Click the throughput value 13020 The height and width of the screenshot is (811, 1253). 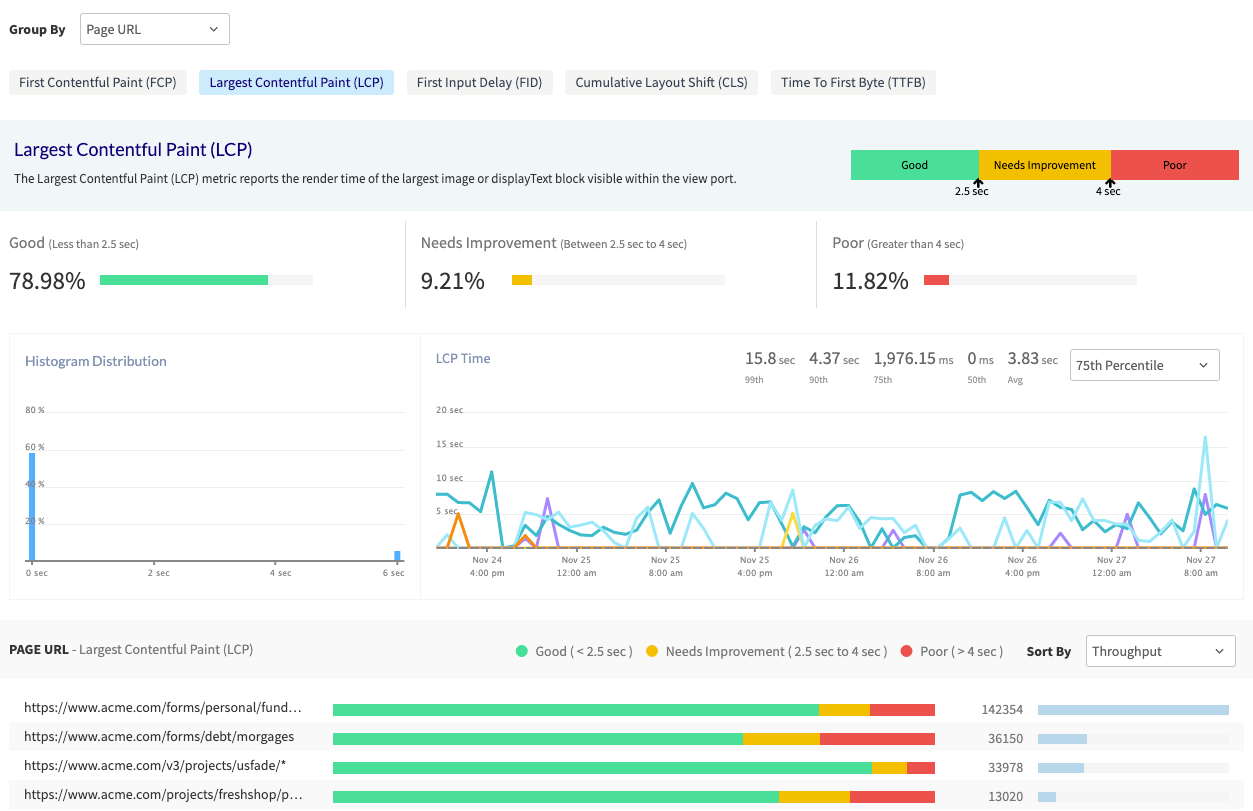click(x=1005, y=796)
